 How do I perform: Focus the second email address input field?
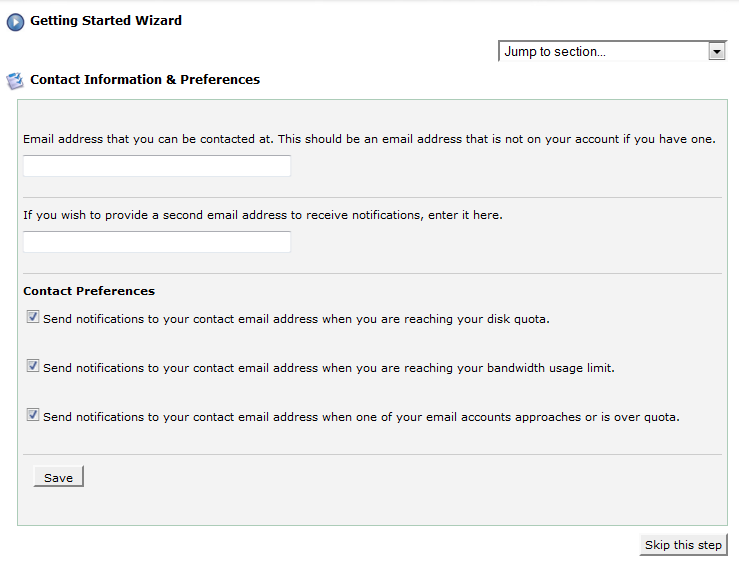[157, 242]
